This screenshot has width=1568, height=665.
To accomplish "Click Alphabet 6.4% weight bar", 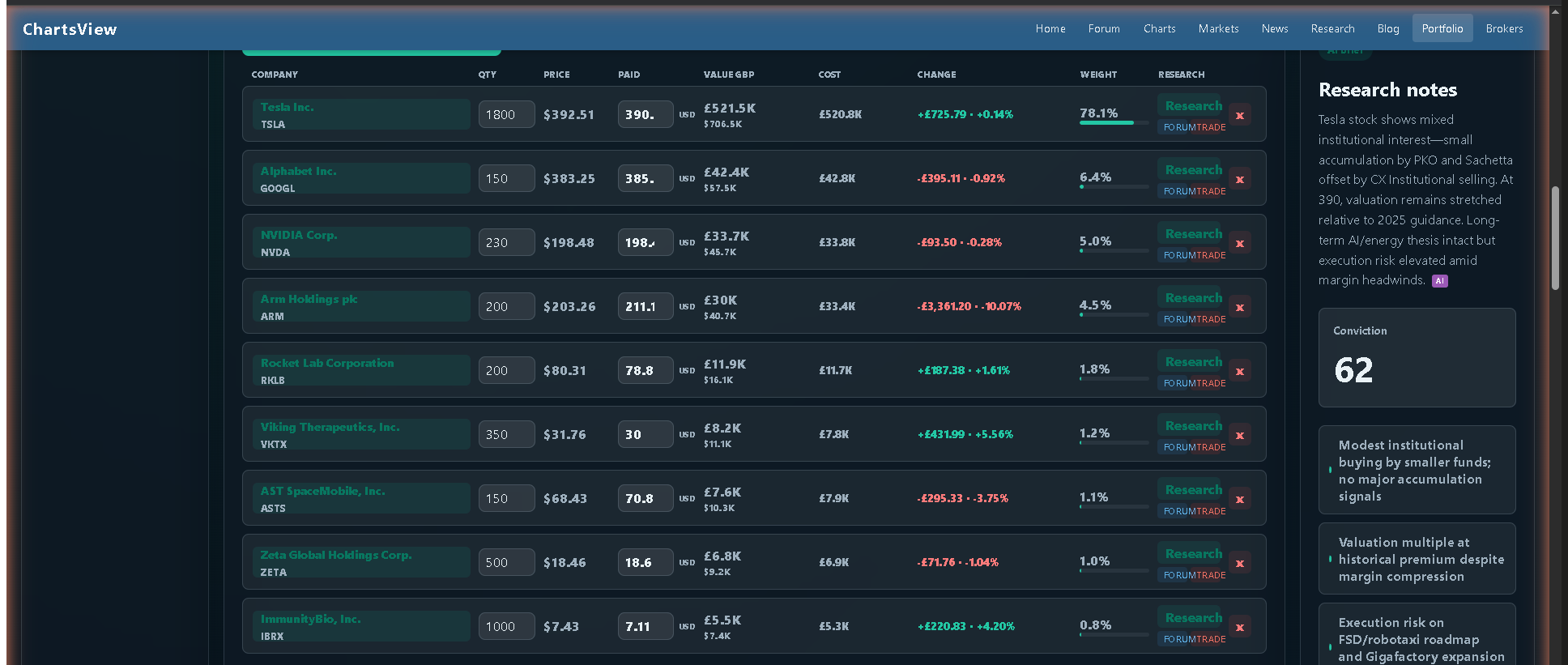I will click(1114, 186).
